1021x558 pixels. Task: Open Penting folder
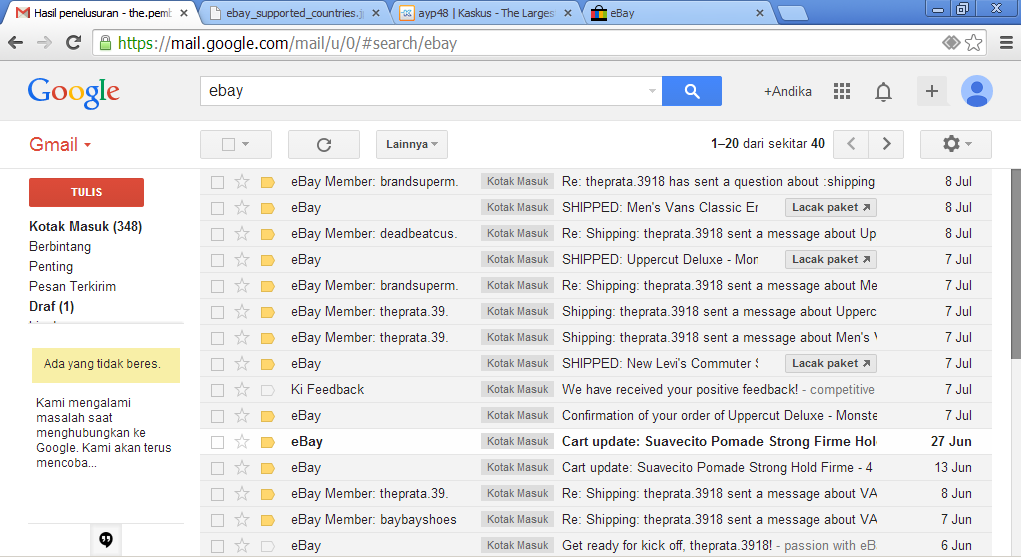click(x=51, y=267)
